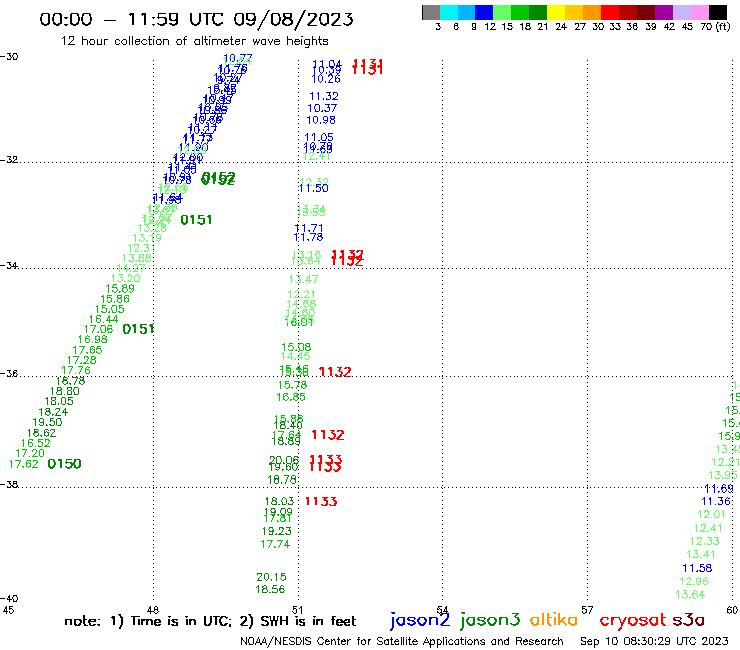Image resolution: width=740 pixels, height=650 pixels.
Task: Click the cryosat legend label
Action: [x=633, y=620]
